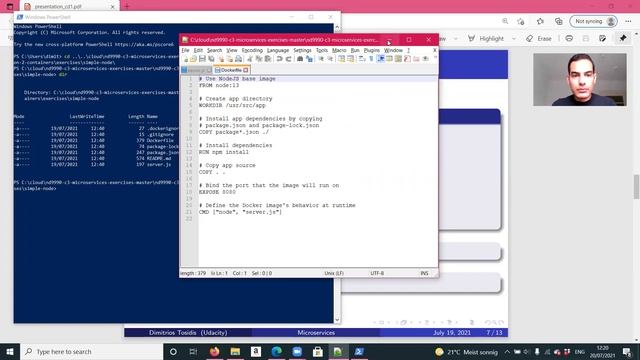Toggle show all characters icon in Notepad++
This screenshot has width=640, height=360.
pyautogui.click(x=371, y=59)
